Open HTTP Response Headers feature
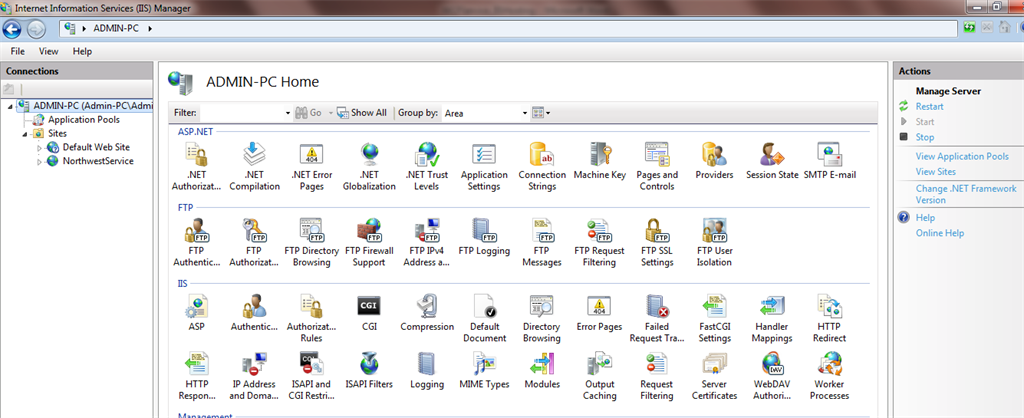The width and height of the screenshot is (1024, 418). click(x=197, y=376)
